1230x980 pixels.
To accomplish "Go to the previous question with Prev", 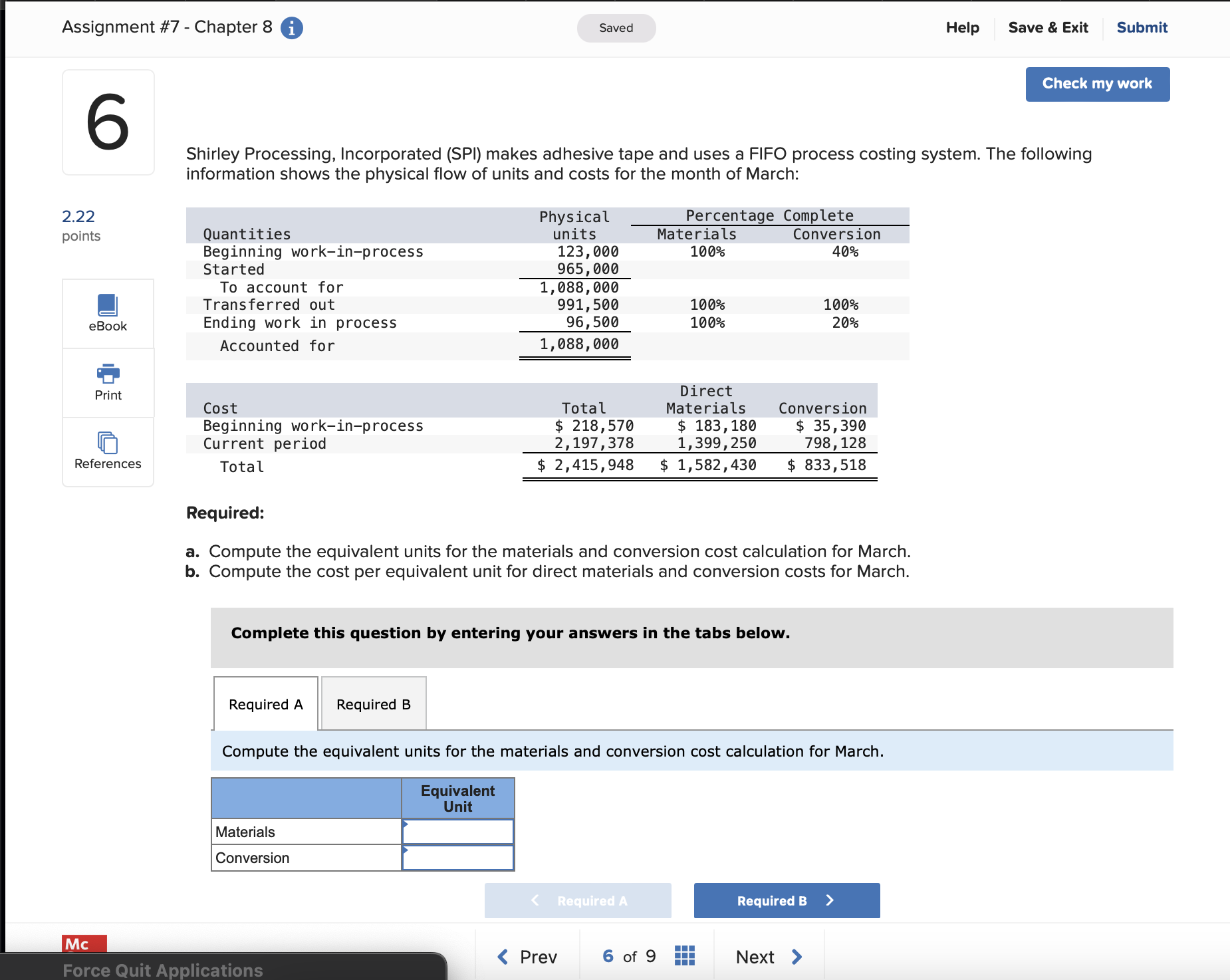I will [x=527, y=957].
